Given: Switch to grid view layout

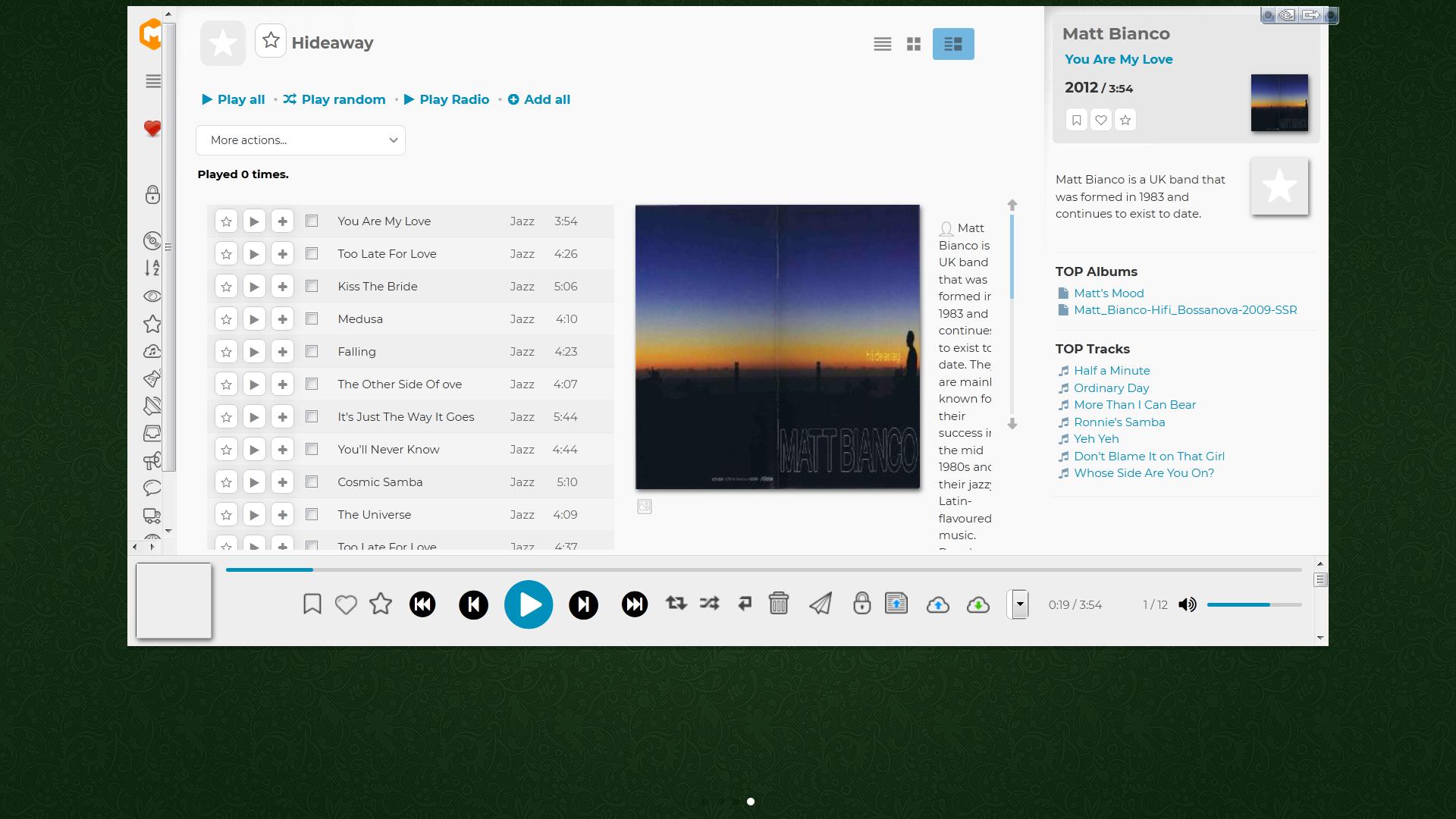Looking at the screenshot, I should (914, 44).
